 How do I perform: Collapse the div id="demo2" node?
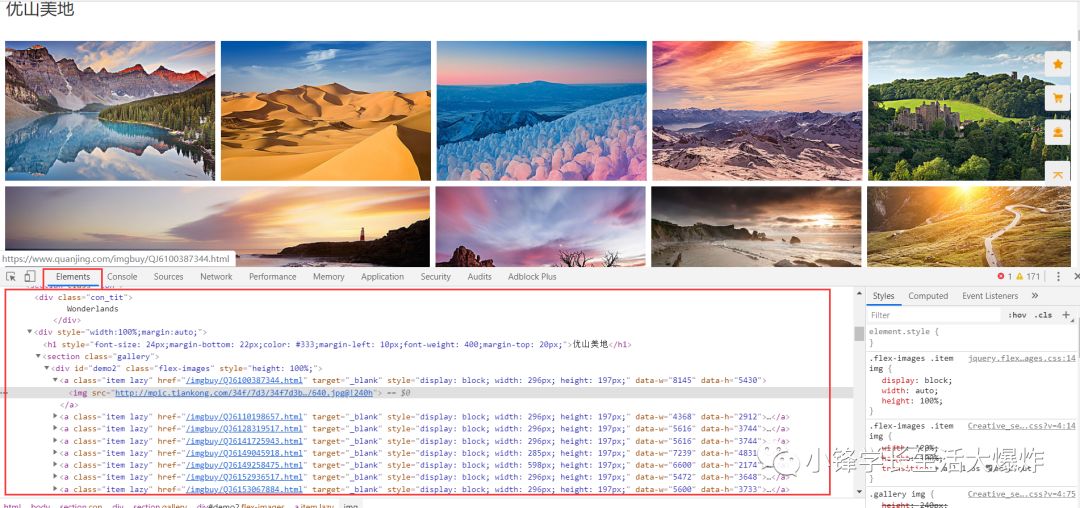[47, 368]
